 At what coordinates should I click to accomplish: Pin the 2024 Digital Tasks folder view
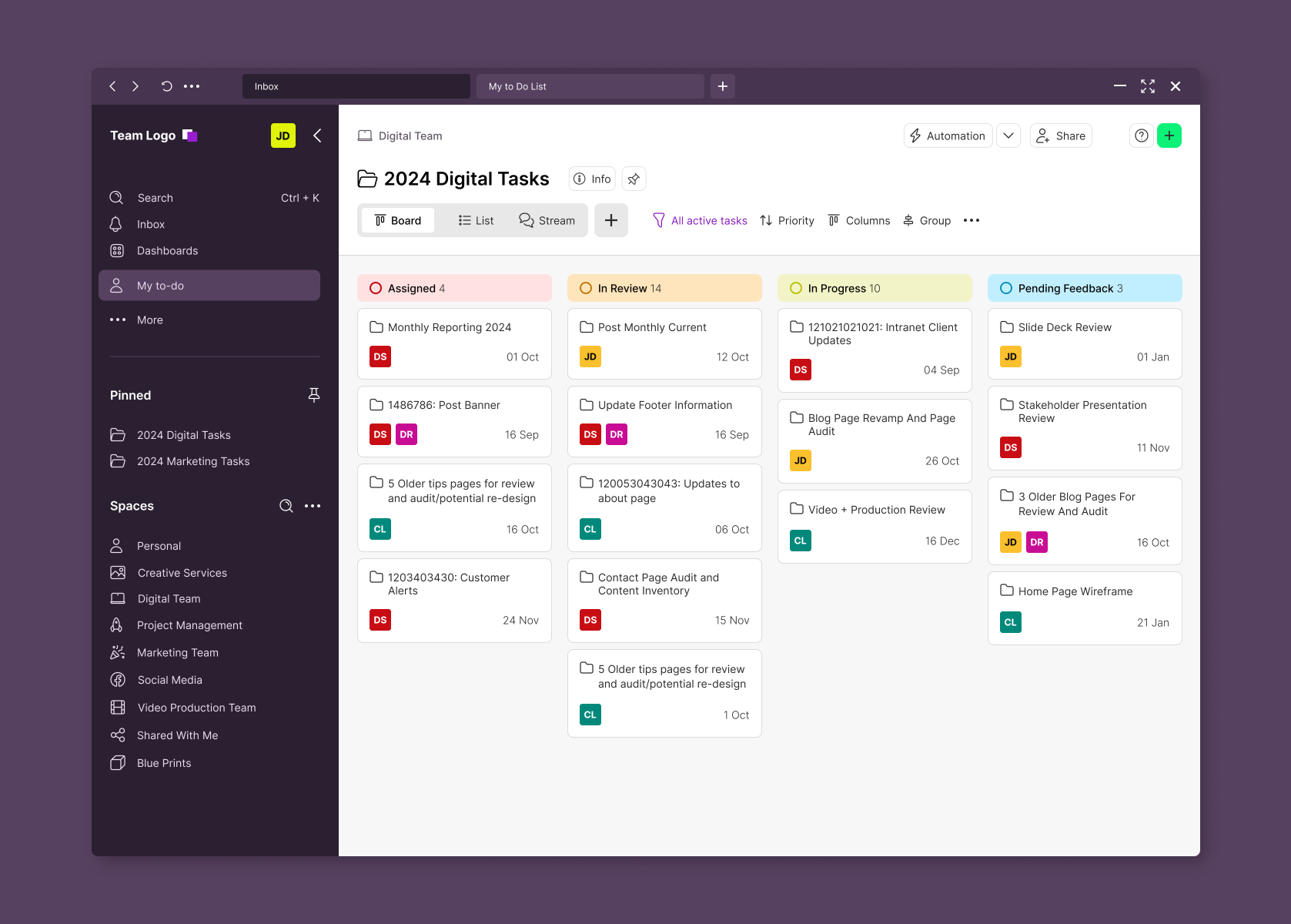pos(633,178)
